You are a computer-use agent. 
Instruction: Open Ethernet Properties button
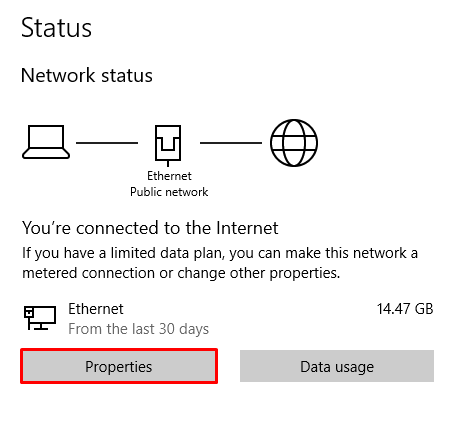click(x=119, y=366)
